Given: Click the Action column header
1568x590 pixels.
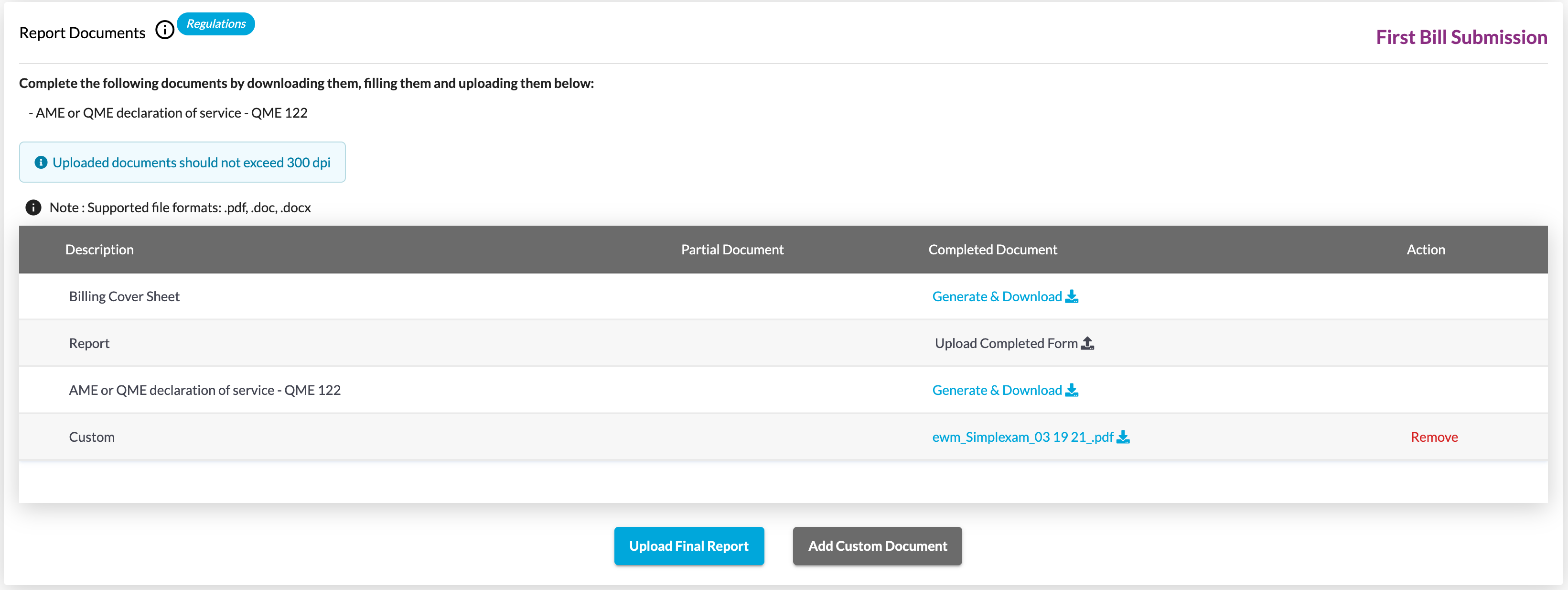Looking at the screenshot, I should click(x=1425, y=250).
